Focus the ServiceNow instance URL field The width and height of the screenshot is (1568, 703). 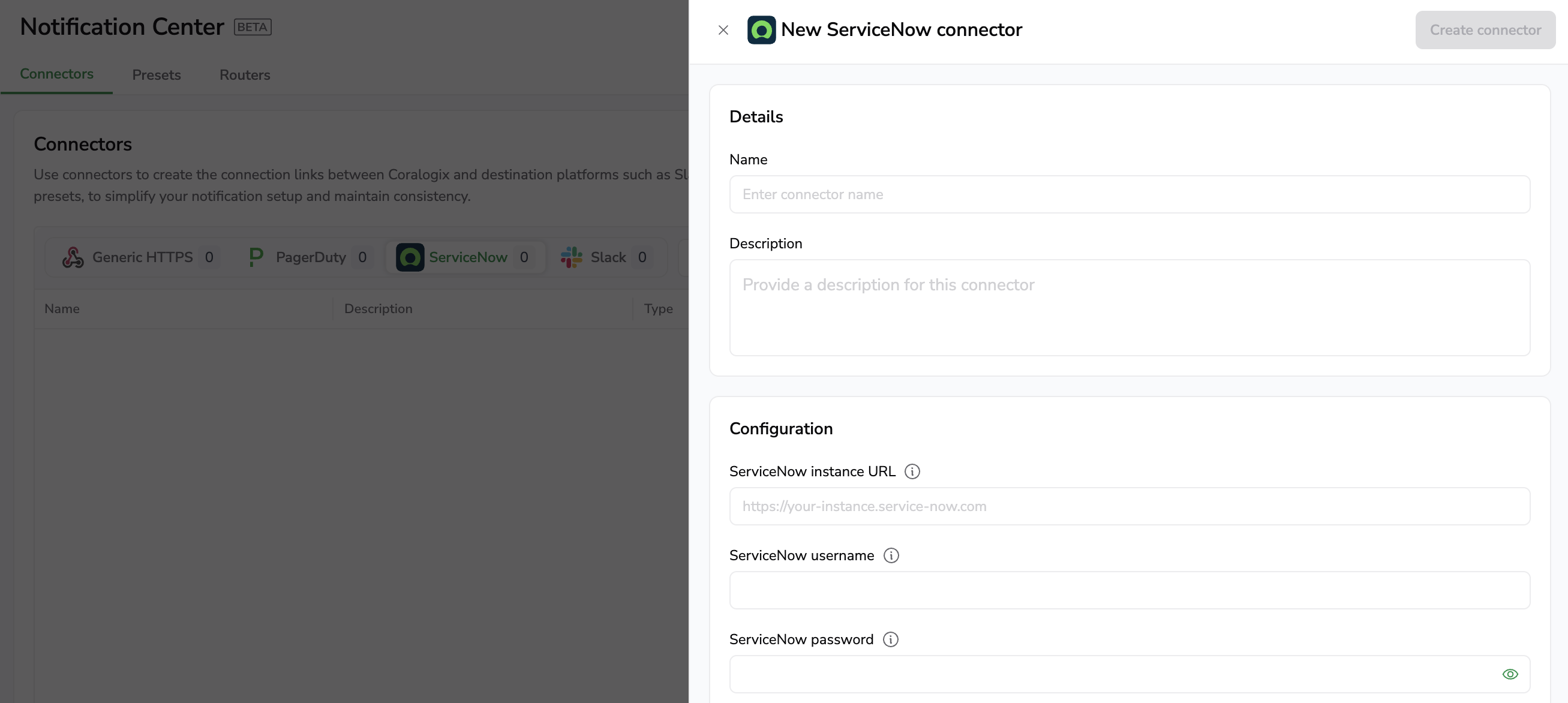tap(1129, 506)
